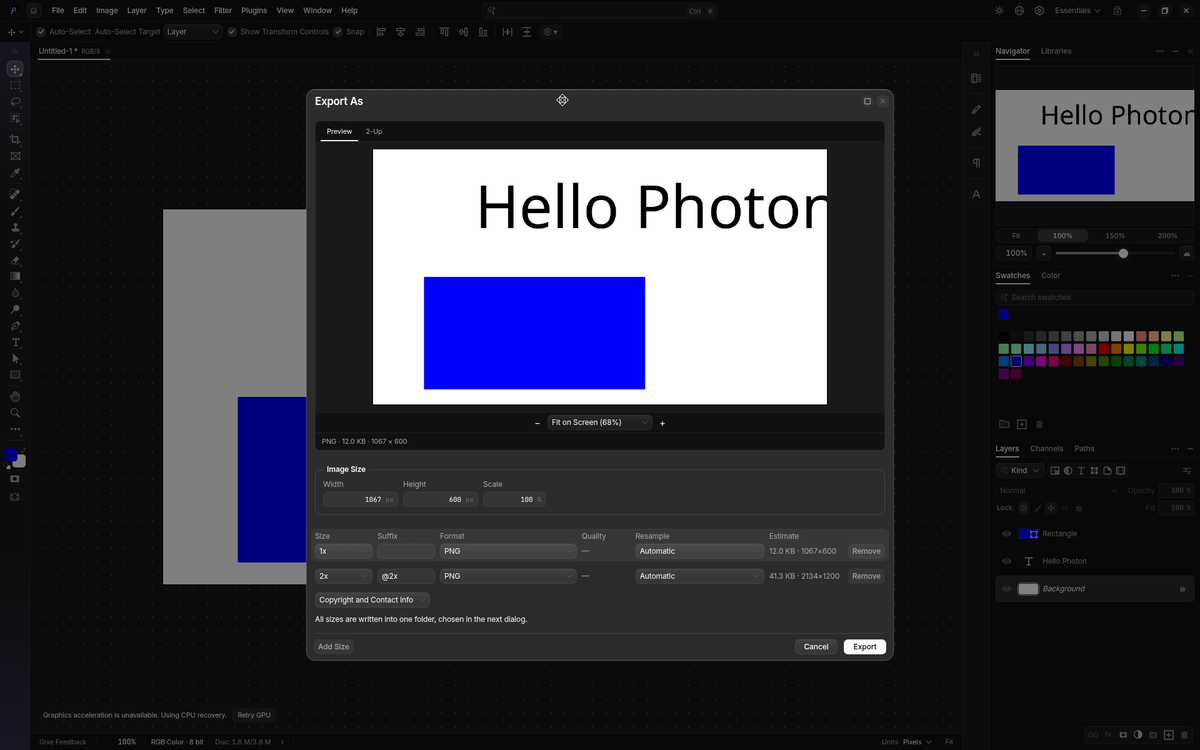1200x750 pixels.
Task: Toggle Show Transform Controls checkbox
Action: (x=232, y=32)
